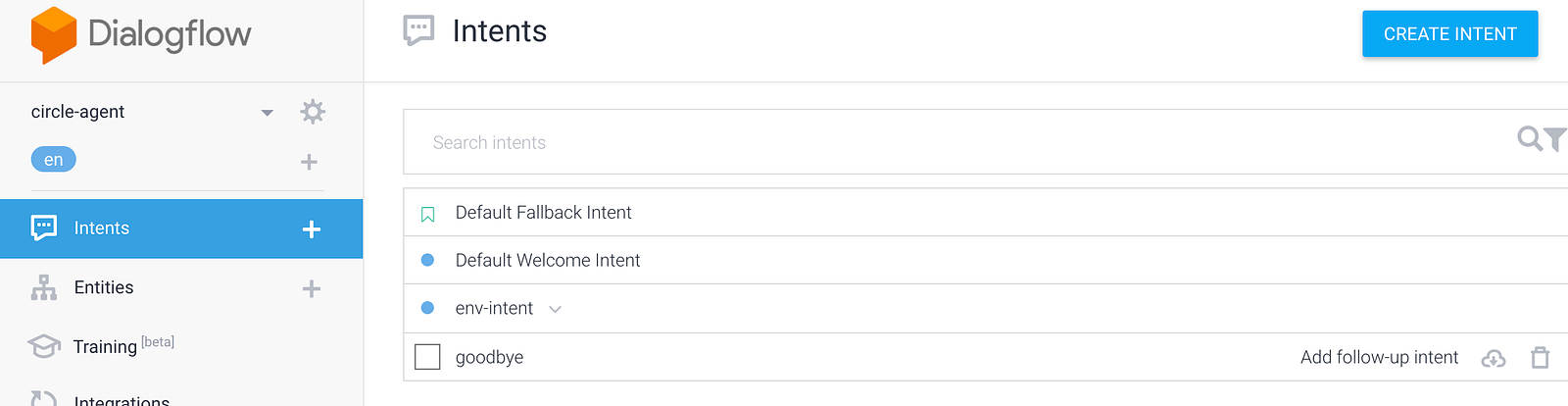Click Add follow-up intent link
The width and height of the screenshot is (1568, 406).
1379,358
